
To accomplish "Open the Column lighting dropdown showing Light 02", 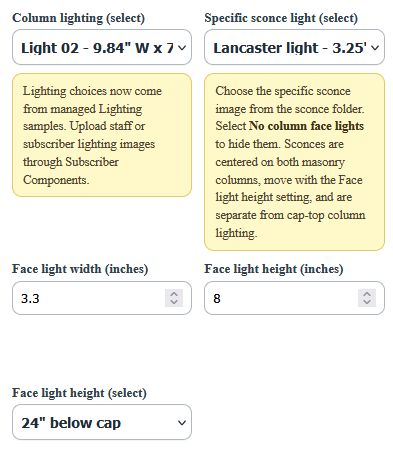I will (102, 47).
